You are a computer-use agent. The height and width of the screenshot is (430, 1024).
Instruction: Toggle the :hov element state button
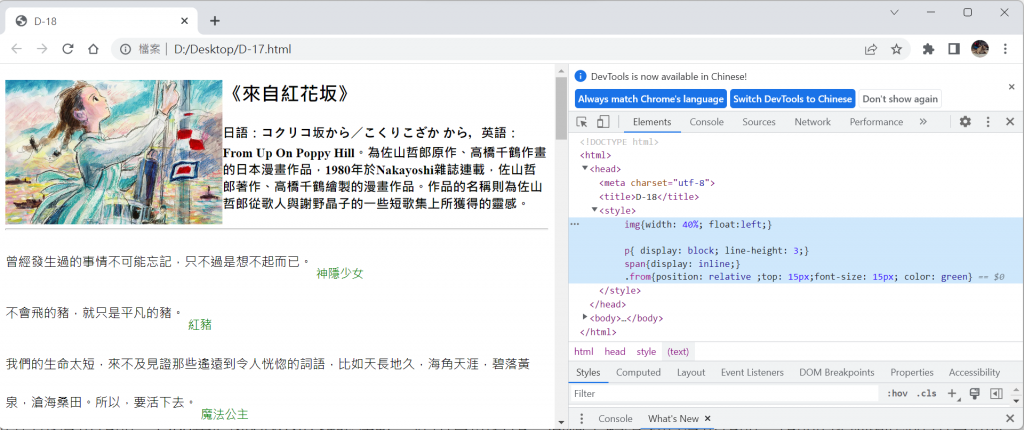pyautogui.click(x=897, y=393)
